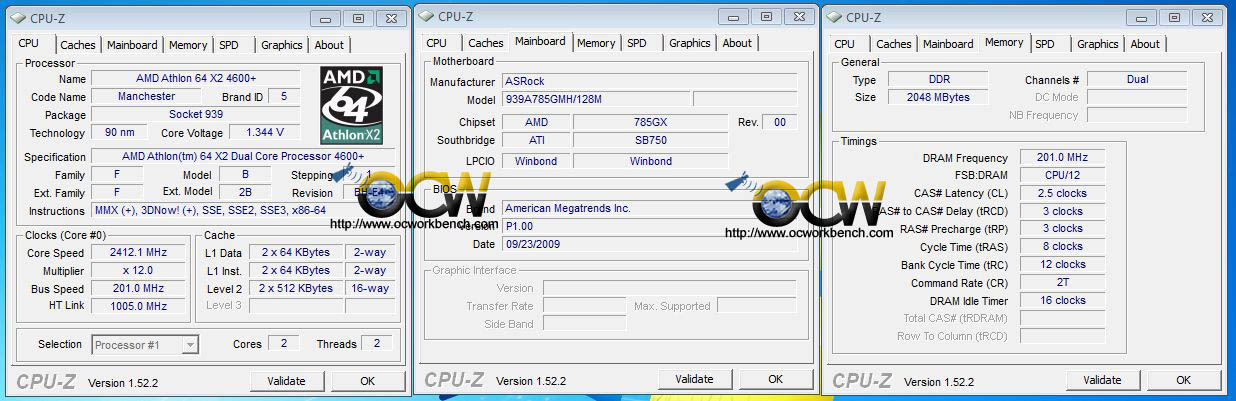Click the DRAM Idle Timer value 16 clocks
The image size is (1236, 401).
(x=1062, y=301)
